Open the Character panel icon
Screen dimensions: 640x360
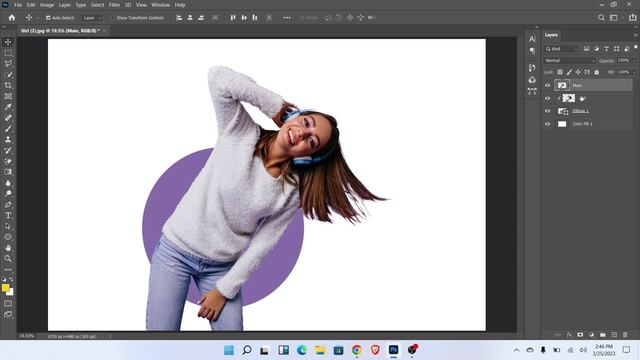pyautogui.click(x=532, y=39)
